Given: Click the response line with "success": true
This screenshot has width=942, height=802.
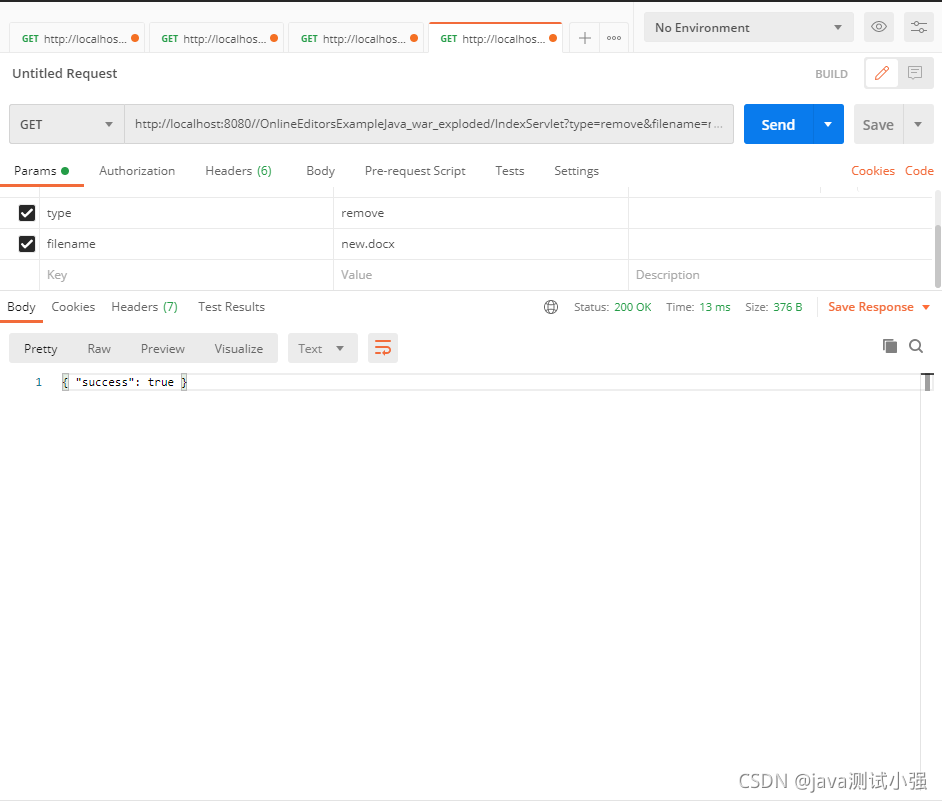Looking at the screenshot, I should (125, 382).
